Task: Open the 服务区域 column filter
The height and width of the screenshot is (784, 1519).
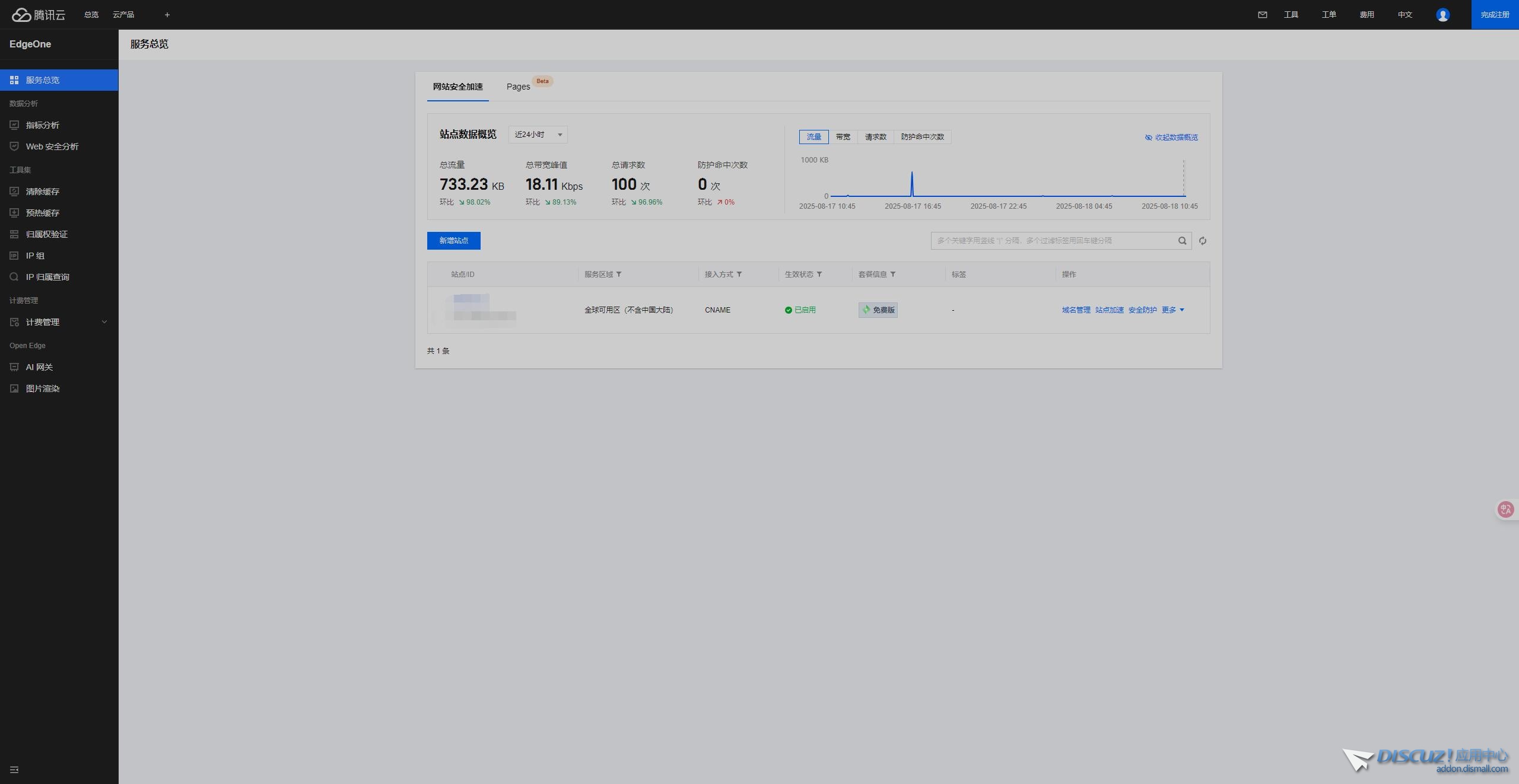Action: click(619, 274)
